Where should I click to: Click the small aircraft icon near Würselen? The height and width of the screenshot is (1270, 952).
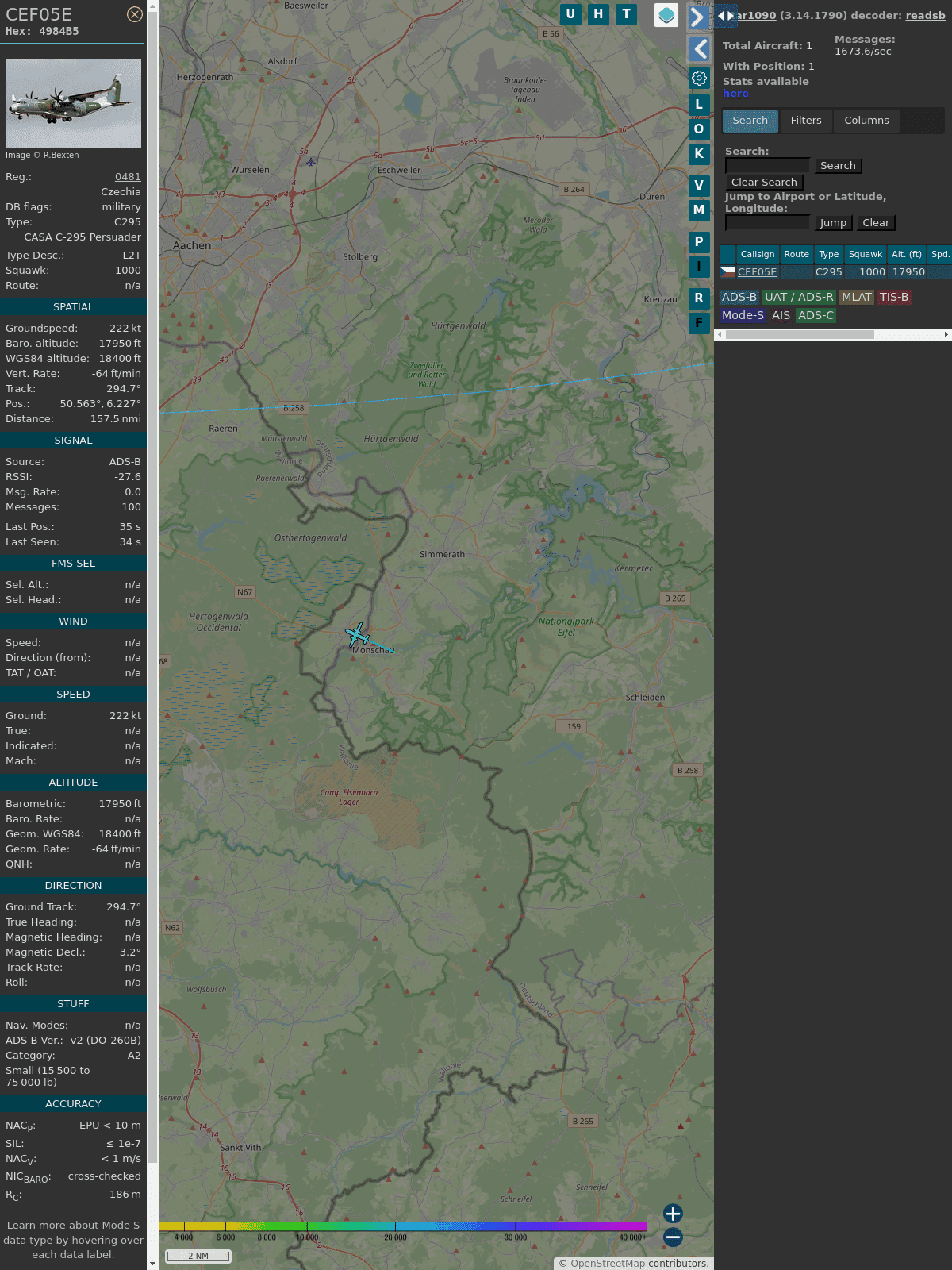(x=311, y=162)
